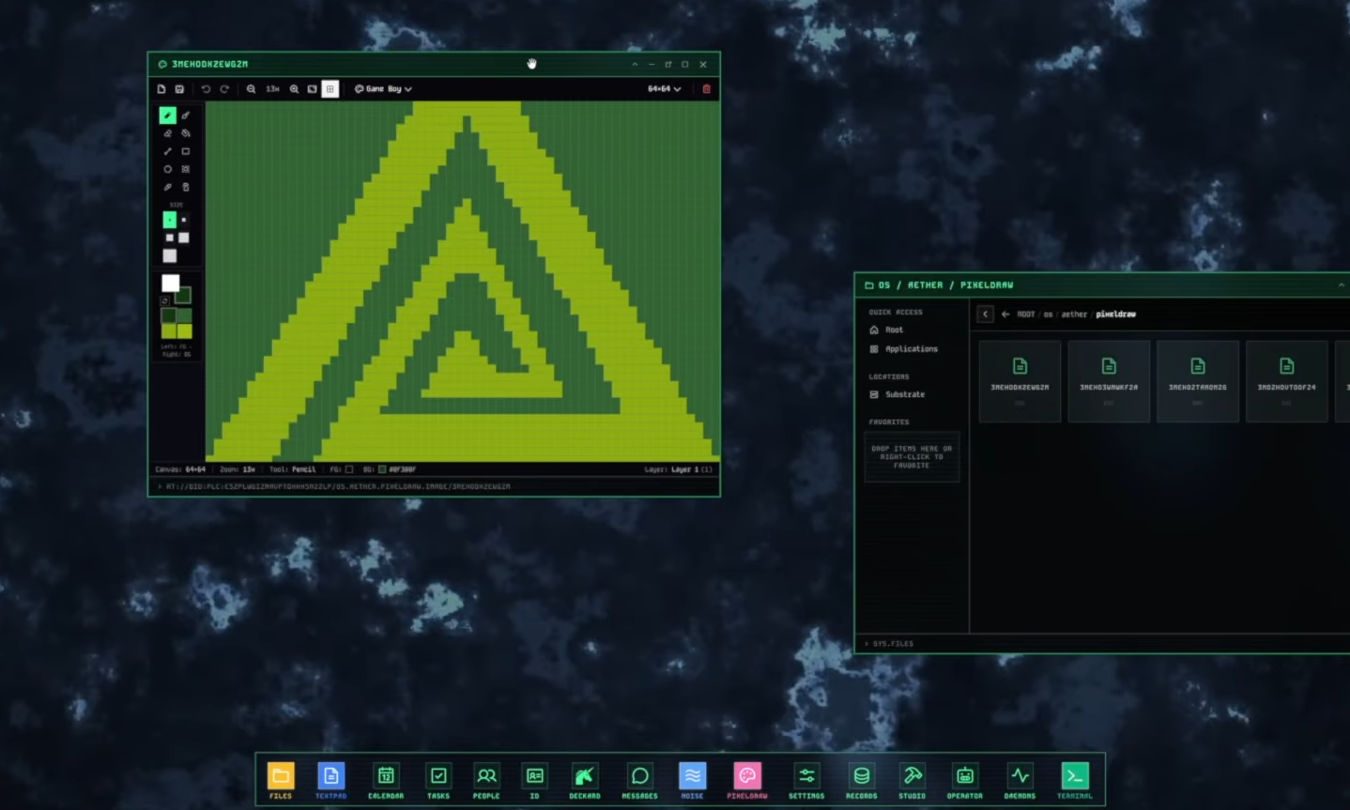Select the selection marquee tool
The height and width of the screenshot is (810, 1350).
186,169
